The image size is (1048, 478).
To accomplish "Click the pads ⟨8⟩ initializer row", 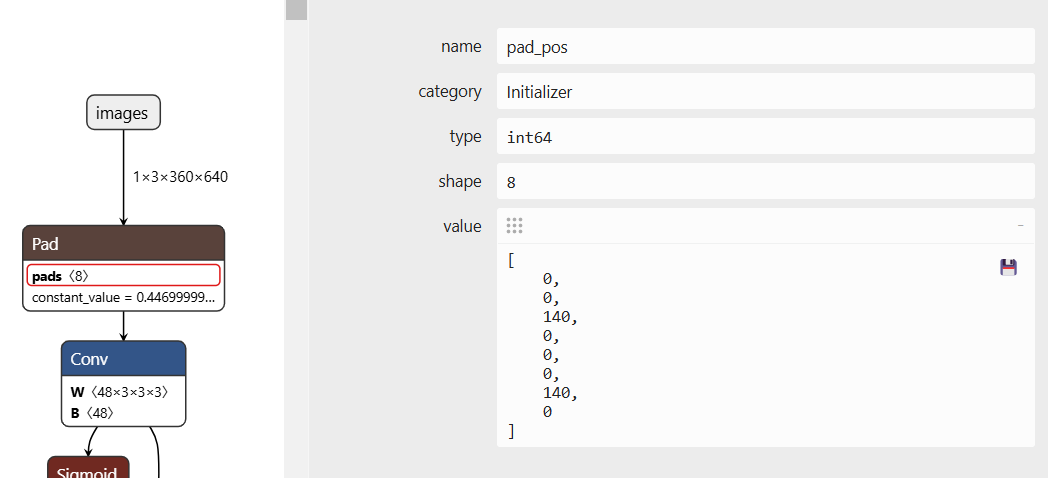I will click(123, 275).
